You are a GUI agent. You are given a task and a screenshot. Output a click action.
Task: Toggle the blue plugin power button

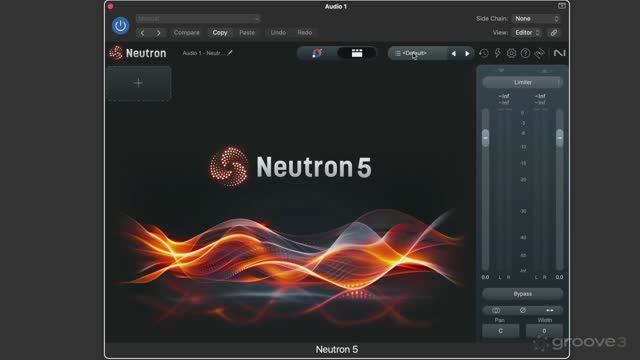[120, 26]
